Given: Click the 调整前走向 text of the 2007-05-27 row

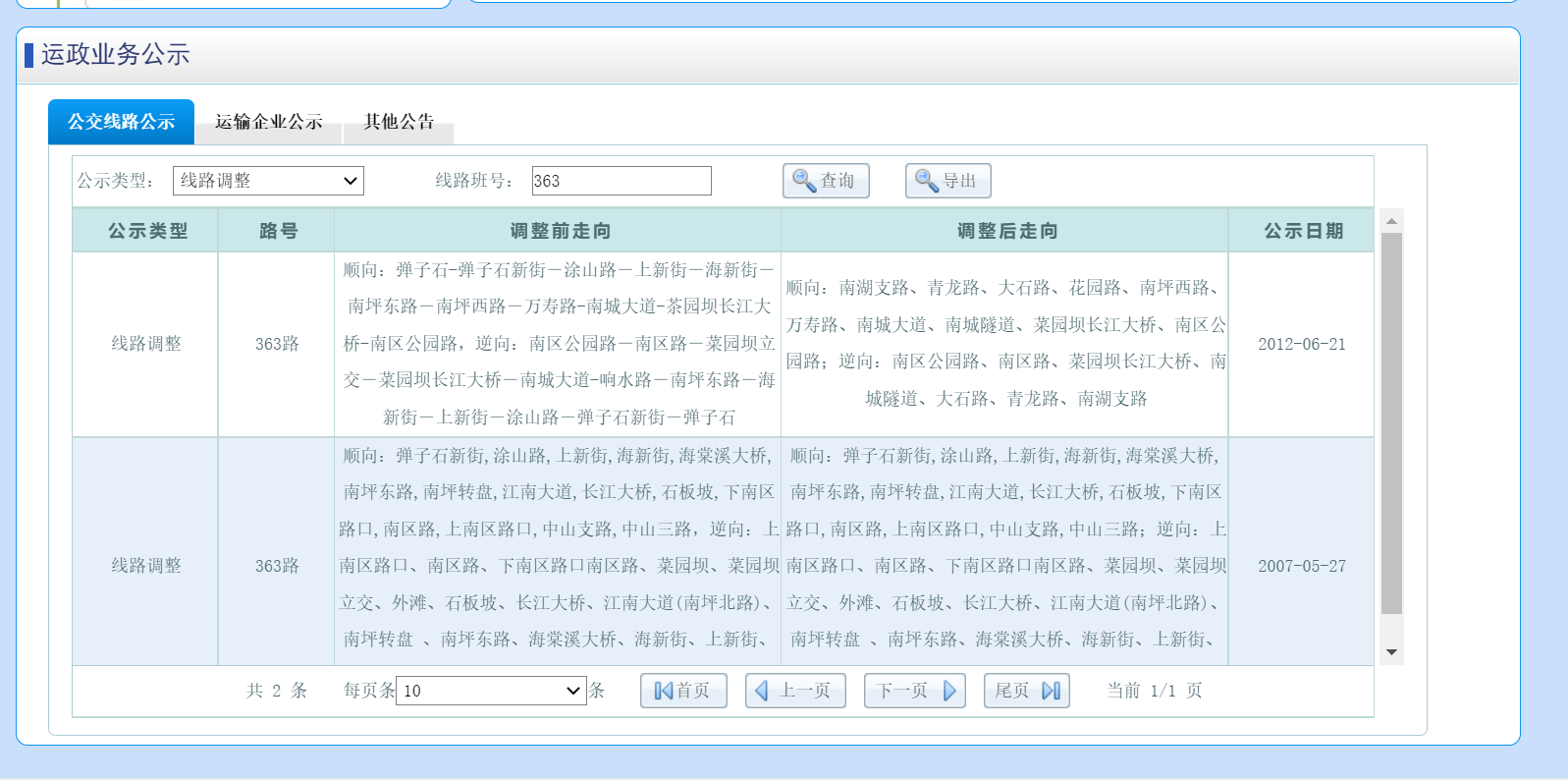Looking at the screenshot, I should 559,547.
